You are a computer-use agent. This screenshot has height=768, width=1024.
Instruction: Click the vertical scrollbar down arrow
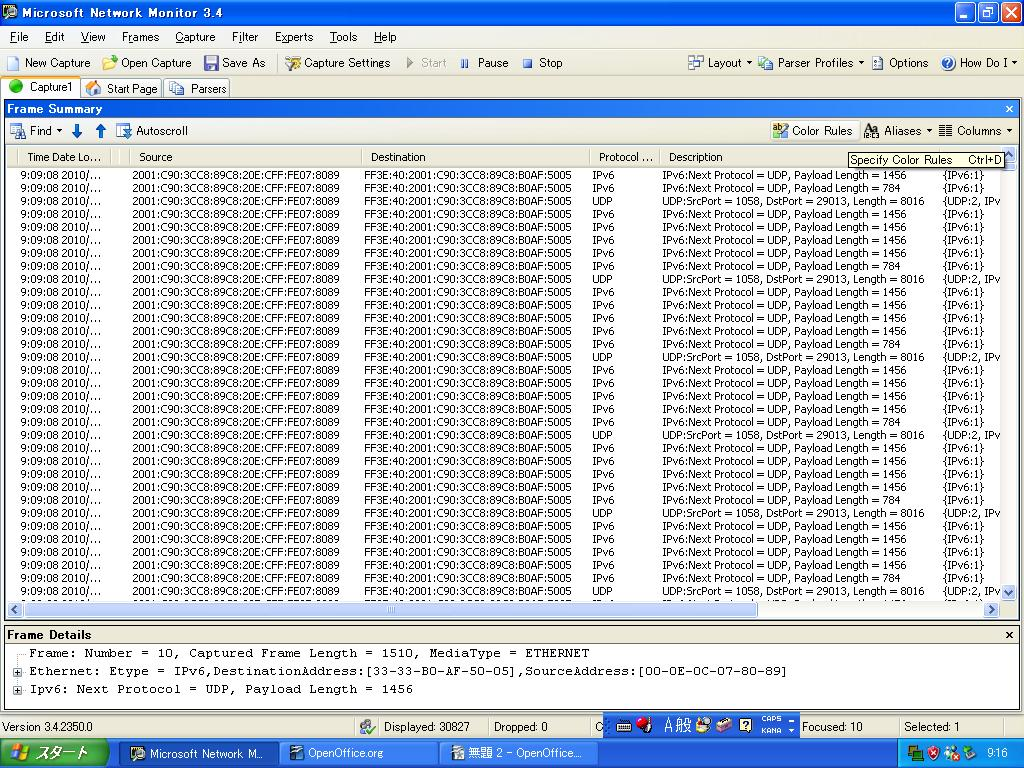coord(1008,592)
